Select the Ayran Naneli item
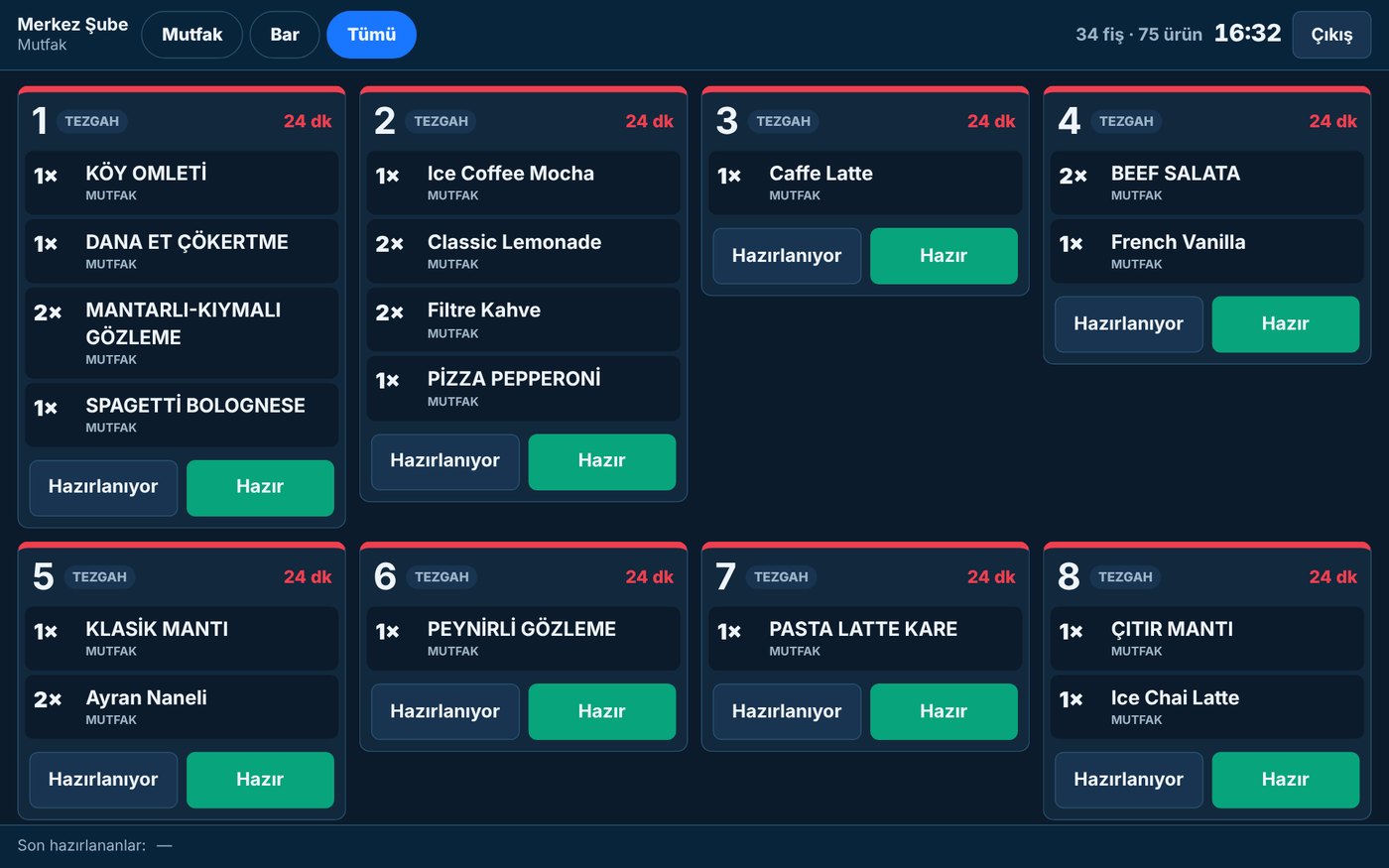Image resolution: width=1389 pixels, height=868 pixels. coord(182,707)
